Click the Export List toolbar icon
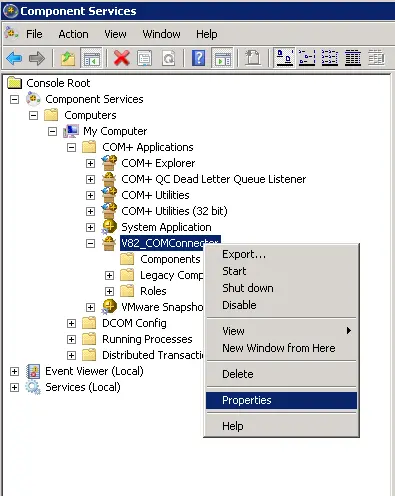Viewport: 395px width, 496px height. click(253, 58)
